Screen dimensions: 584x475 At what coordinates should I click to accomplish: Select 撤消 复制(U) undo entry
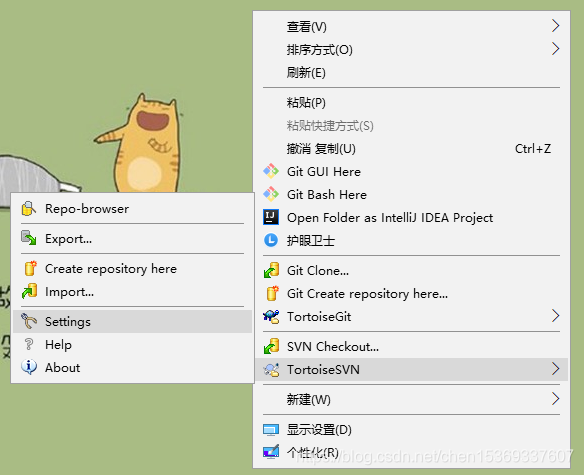[411, 149]
